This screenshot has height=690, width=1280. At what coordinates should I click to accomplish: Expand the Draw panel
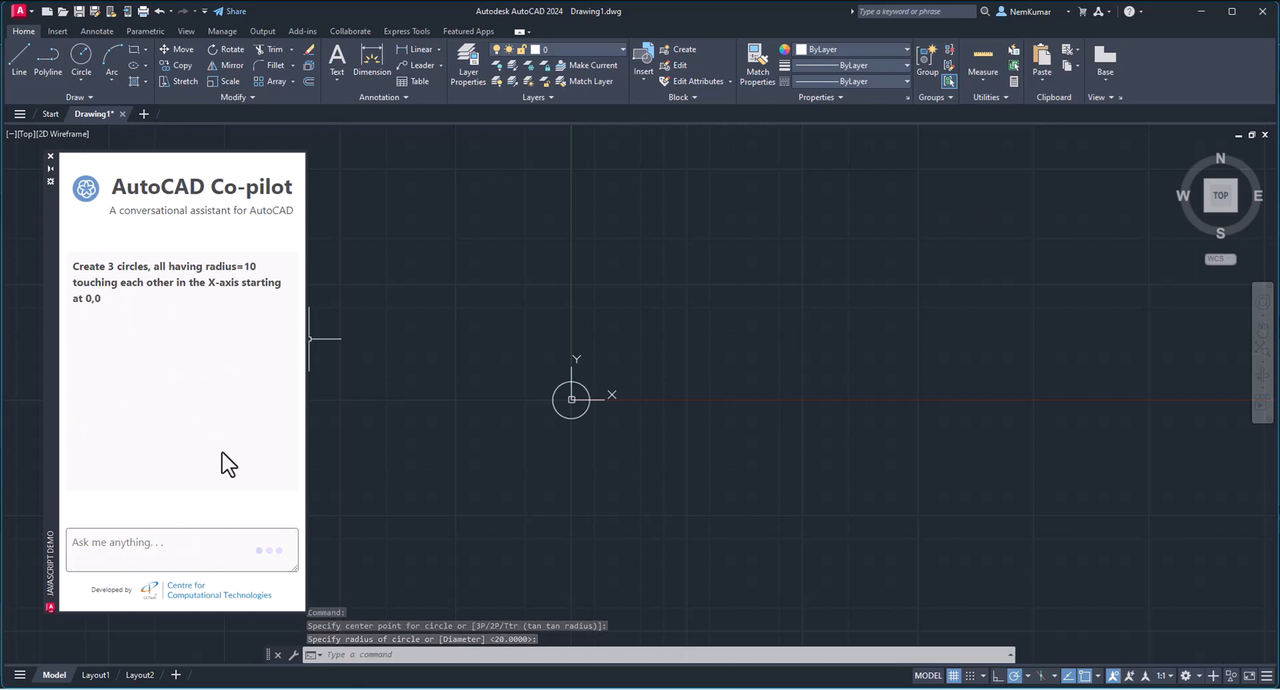[x=78, y=97]
